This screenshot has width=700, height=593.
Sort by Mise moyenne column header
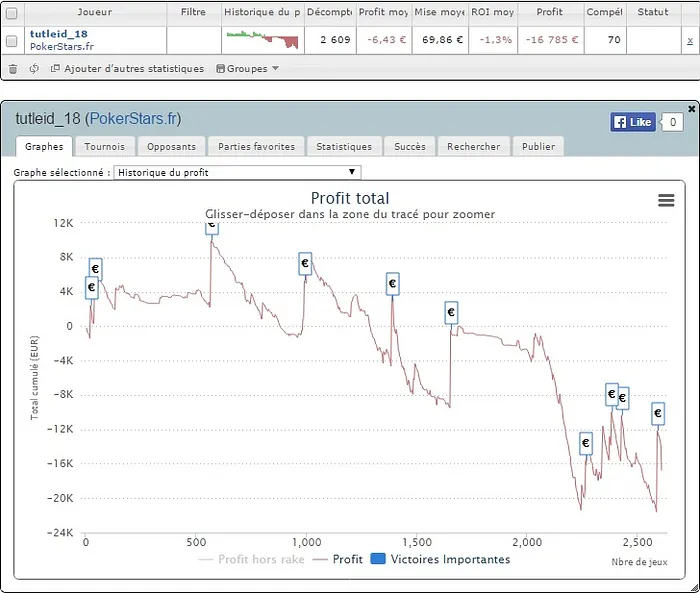440,12
